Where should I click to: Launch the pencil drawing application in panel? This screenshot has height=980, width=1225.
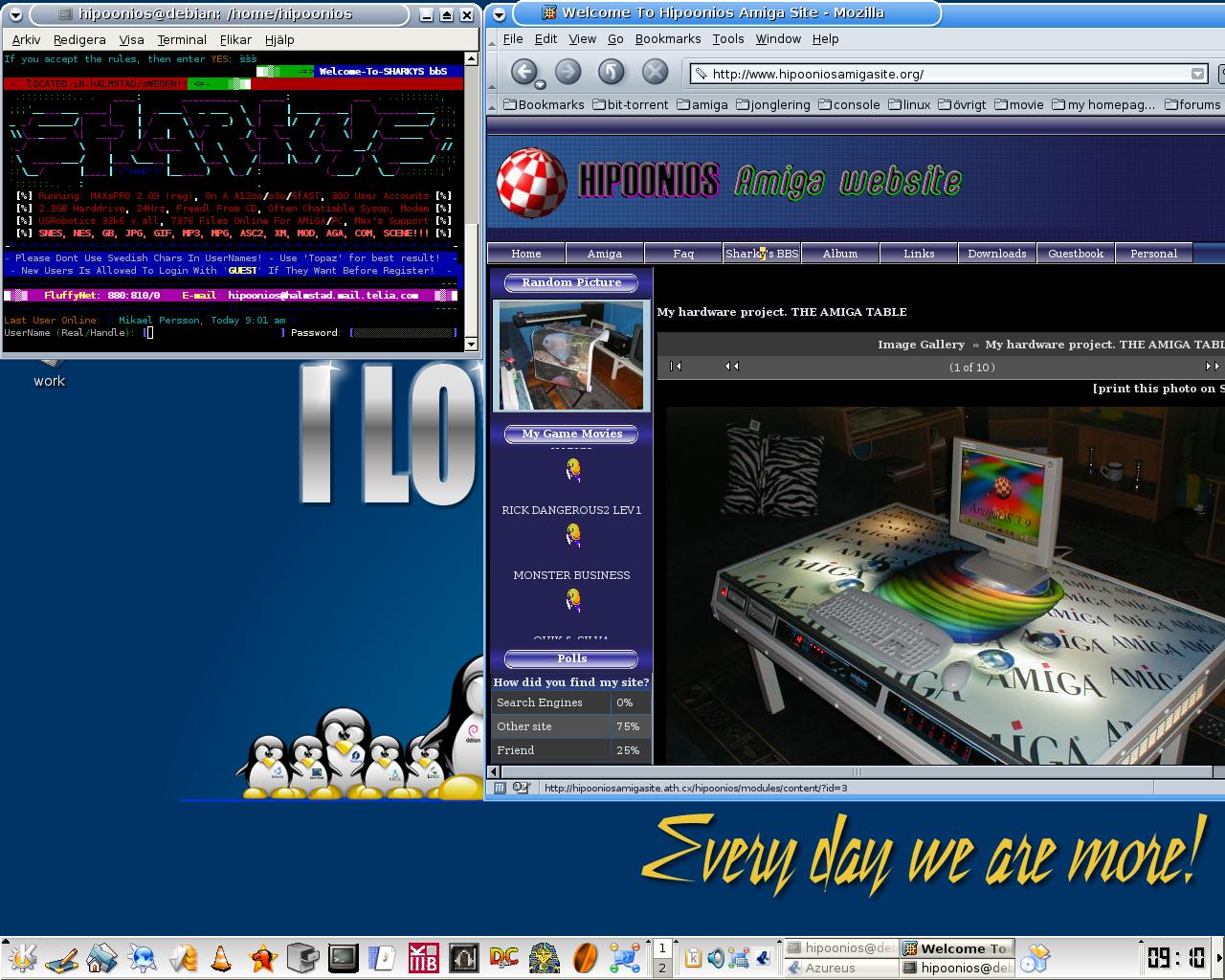[x=62, y=957]
